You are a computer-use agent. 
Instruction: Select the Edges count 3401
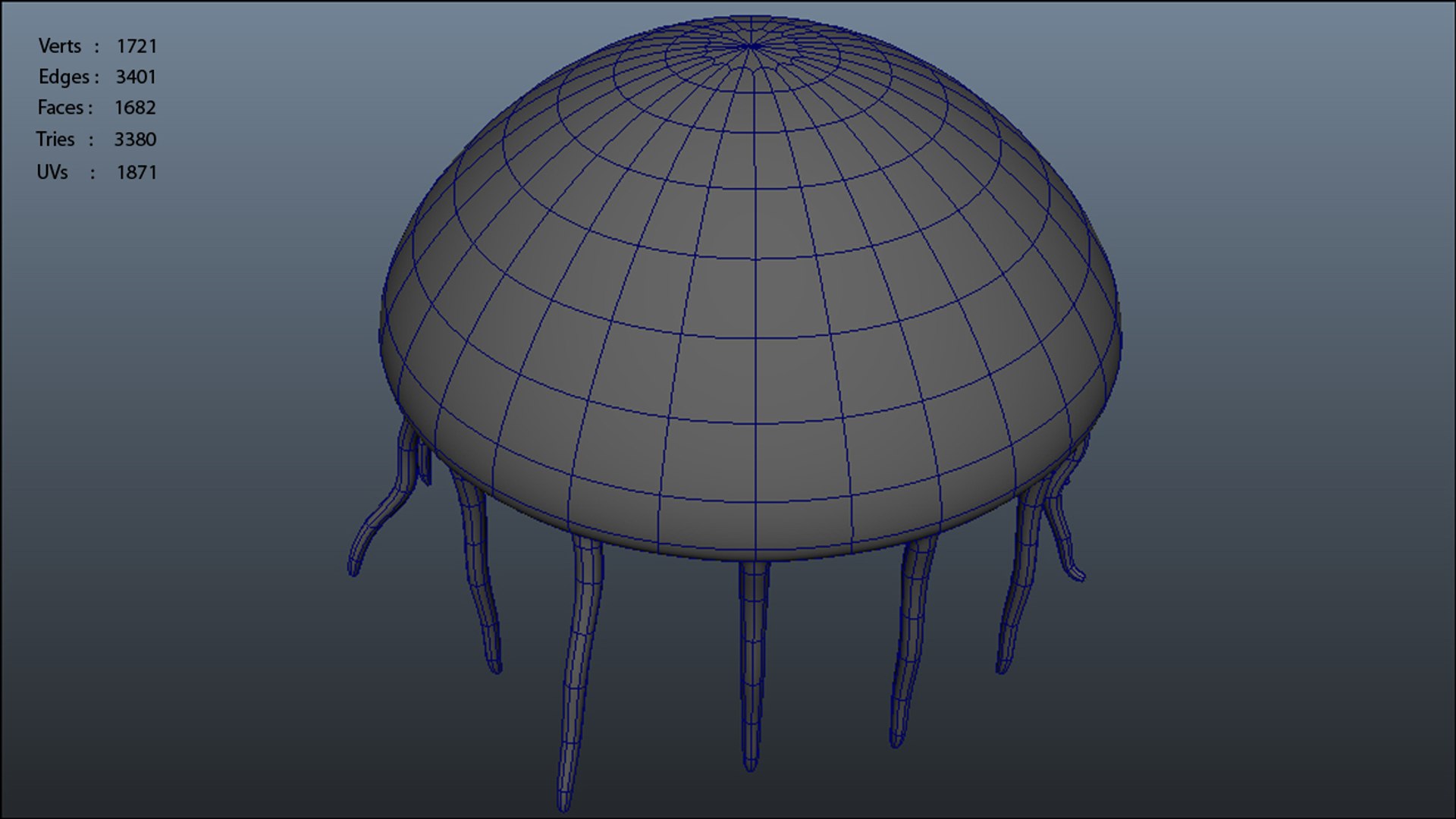click(136, 77)
